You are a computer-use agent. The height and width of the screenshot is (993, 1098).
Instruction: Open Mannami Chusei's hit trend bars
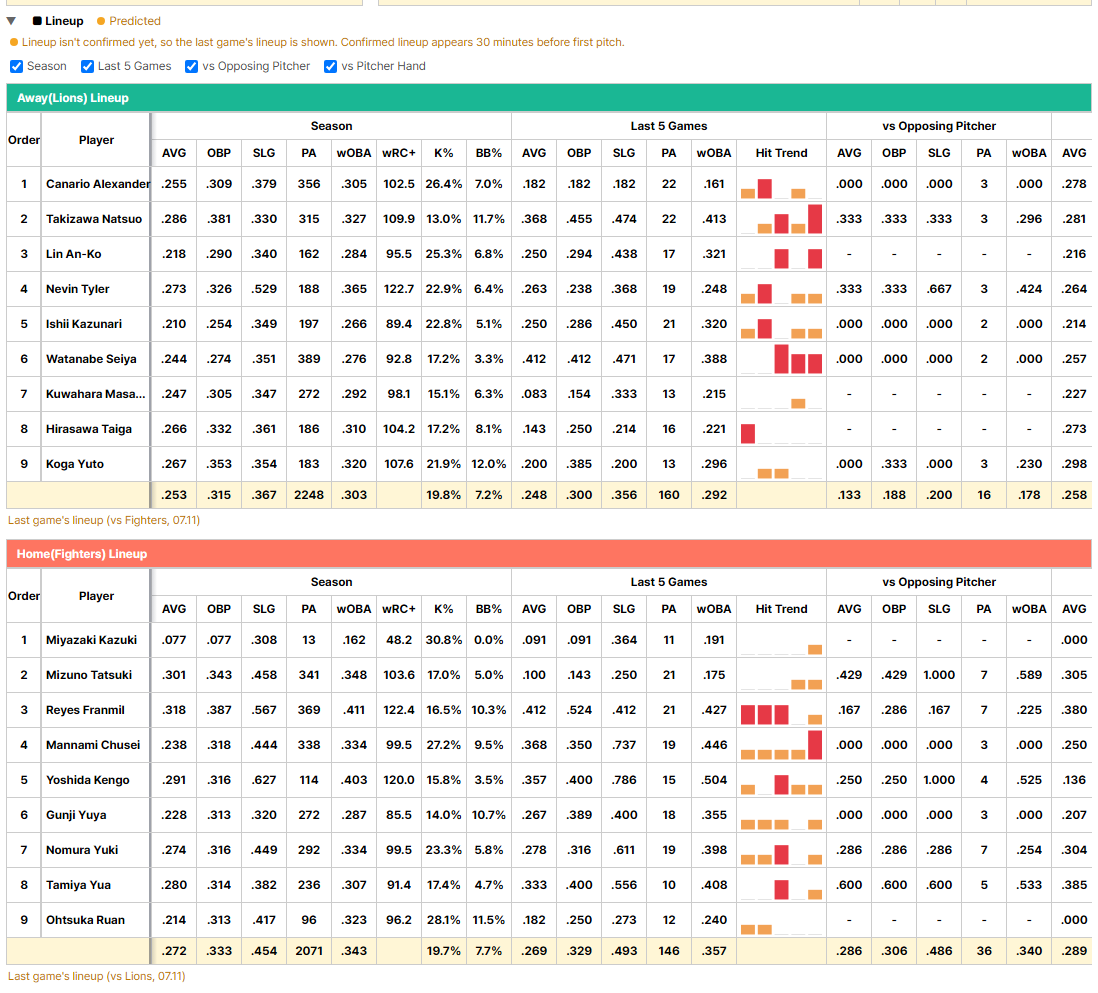781,746
